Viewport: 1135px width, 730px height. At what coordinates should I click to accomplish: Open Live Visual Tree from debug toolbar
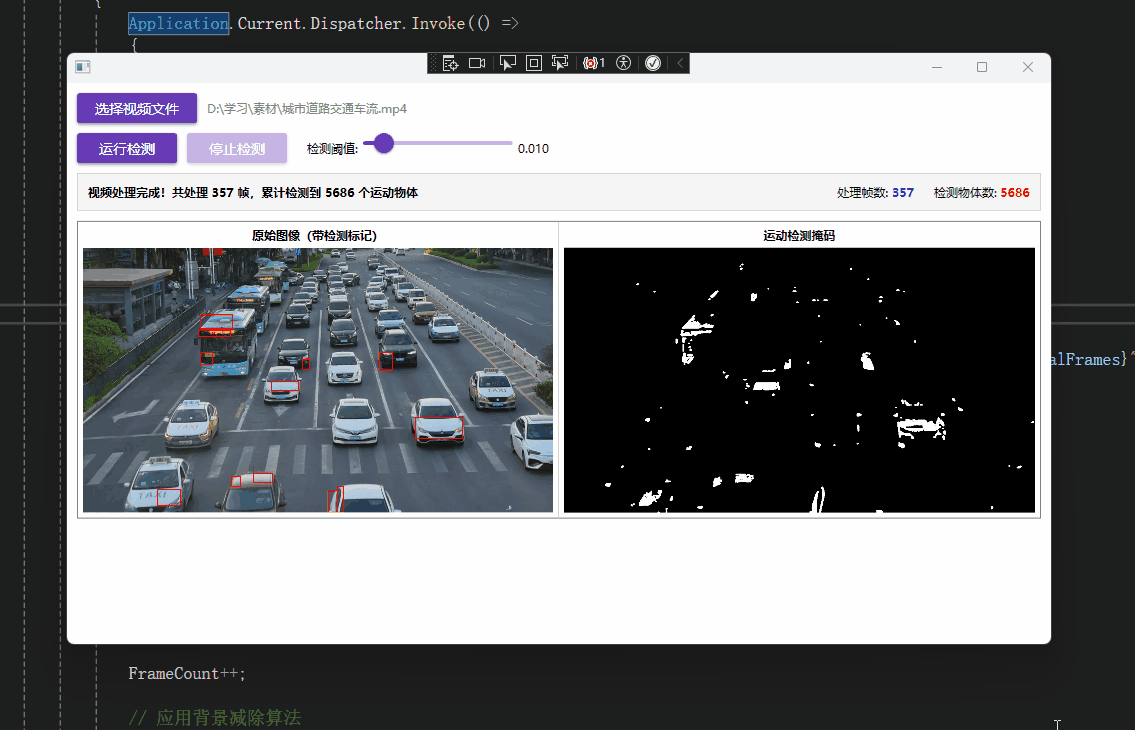[450, 64]
